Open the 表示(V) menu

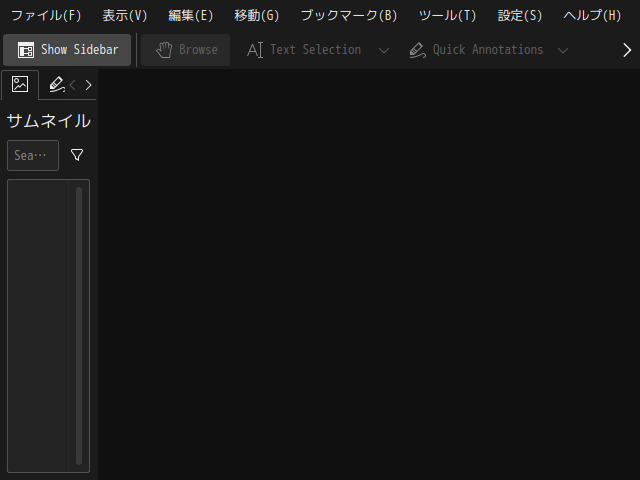tap(124, 16)
